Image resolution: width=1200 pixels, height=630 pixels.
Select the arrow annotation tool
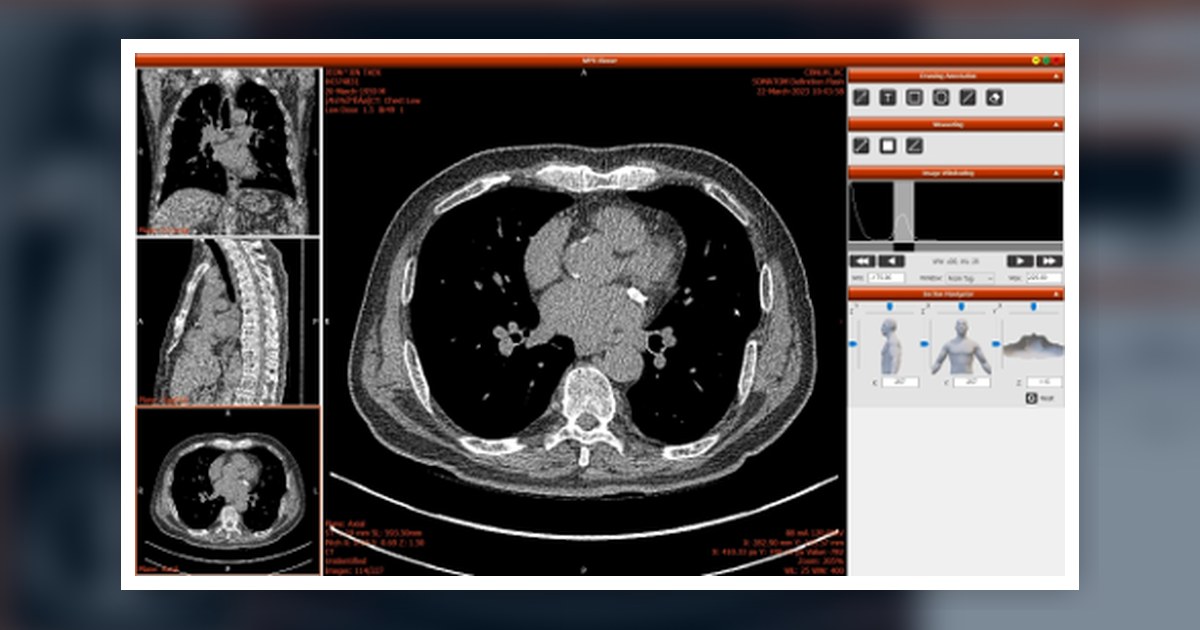click(967, 97)
